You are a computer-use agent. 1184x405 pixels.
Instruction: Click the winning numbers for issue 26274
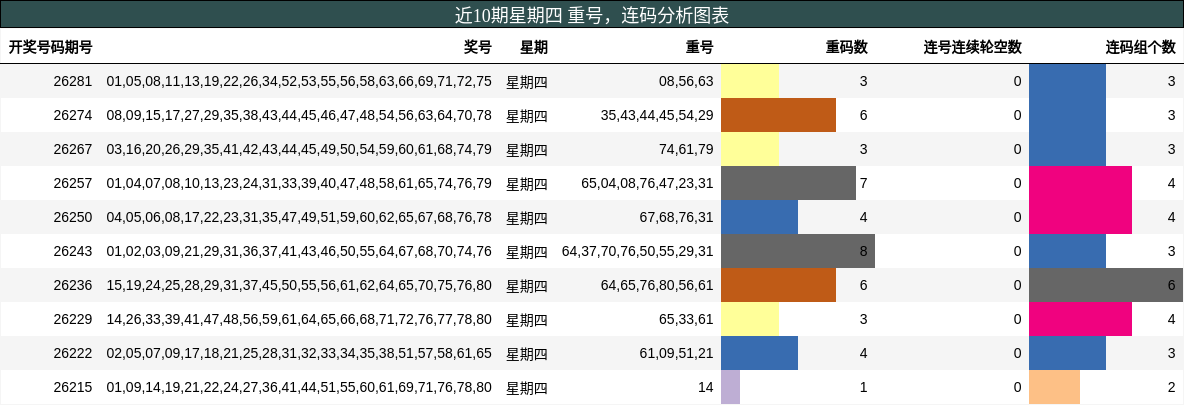point(299,115)
